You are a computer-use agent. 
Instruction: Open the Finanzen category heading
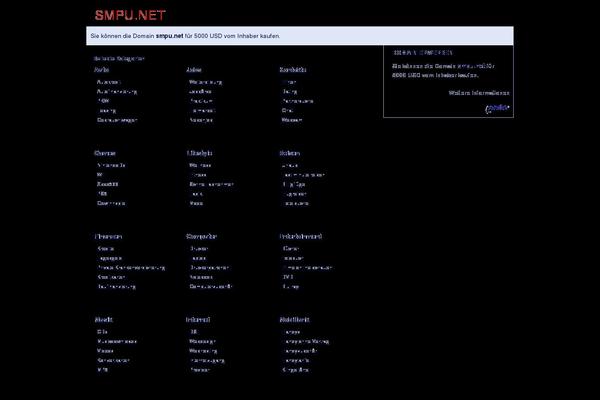click(x=108, y=237)
